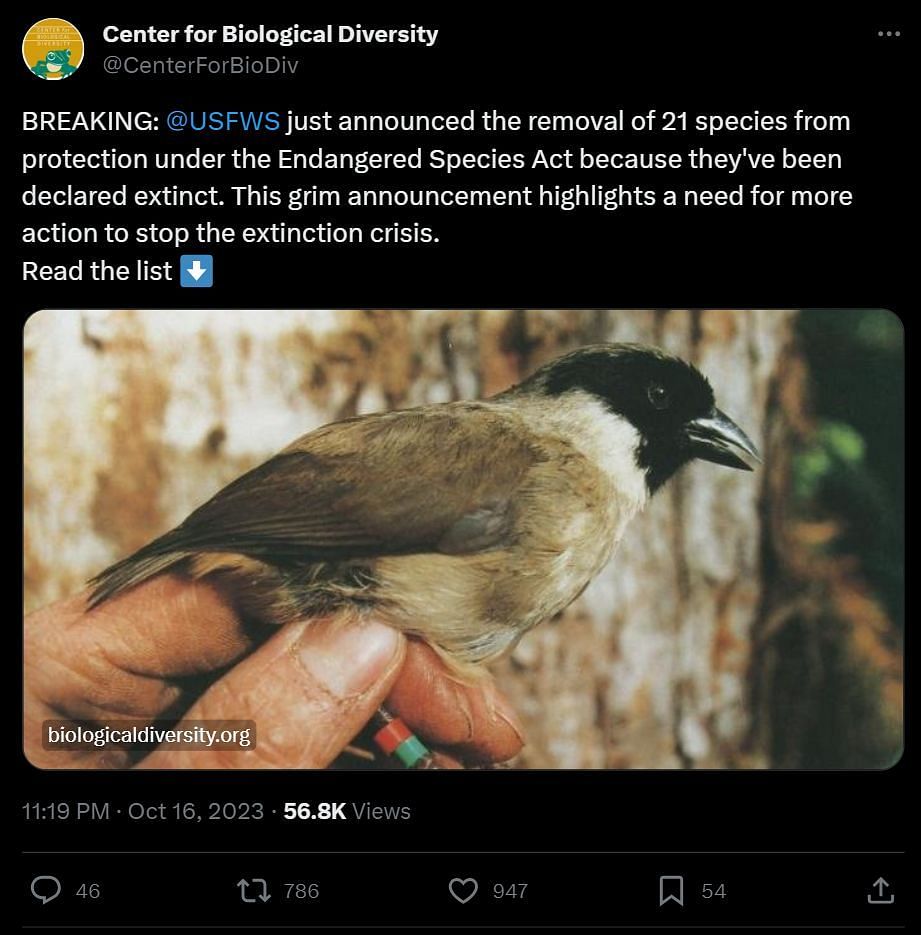
Task: Bookmark the tweet with the bookmark icon
Action: tap(671, 891)
